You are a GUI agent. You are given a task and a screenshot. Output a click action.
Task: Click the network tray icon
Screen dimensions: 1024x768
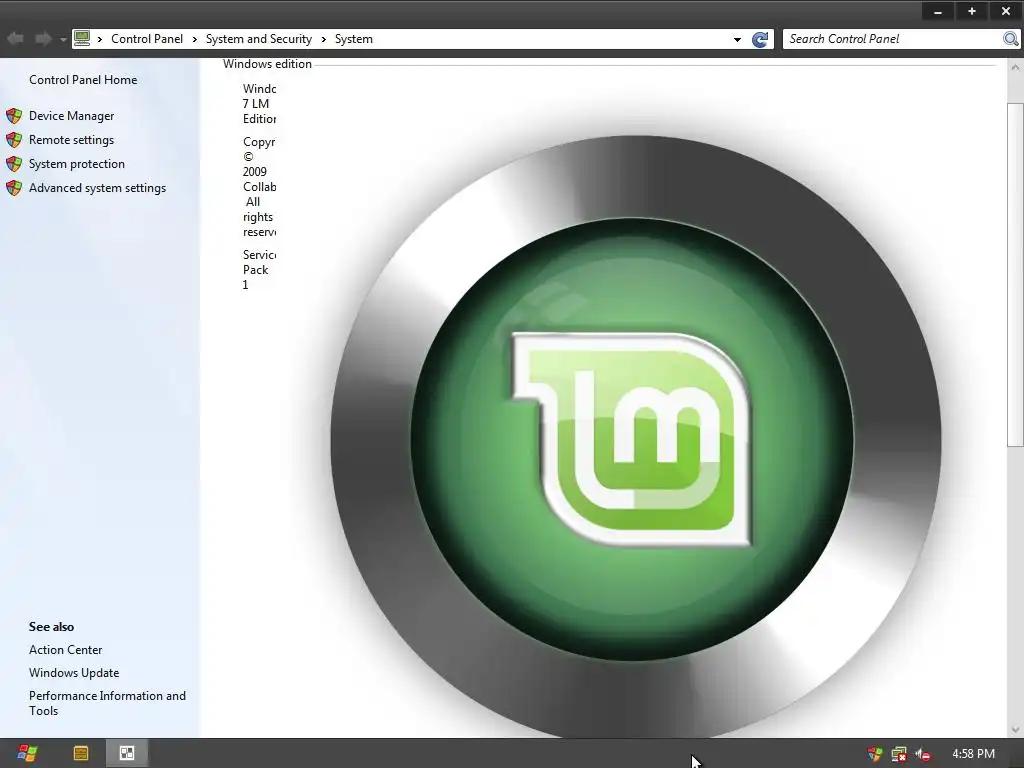coord(899,754)
